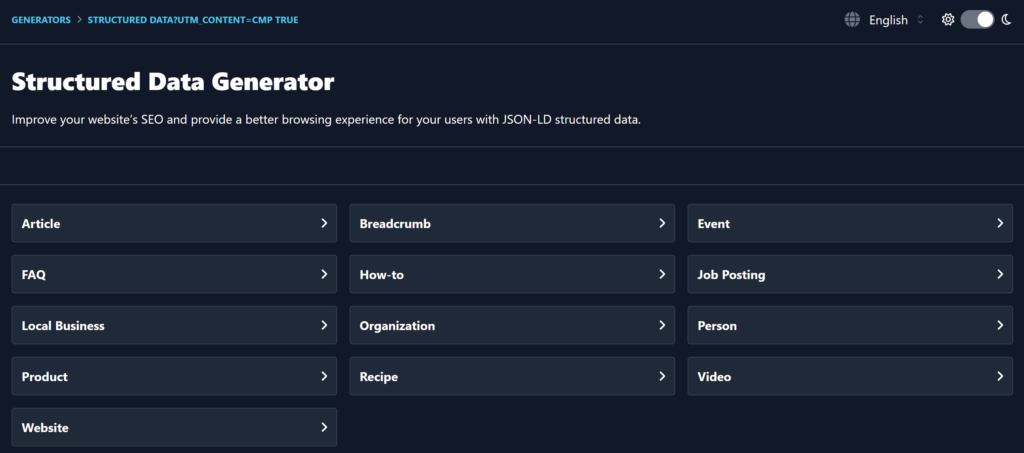Viewport: 1024px width, 453px height.
Task: Select the Recipe structured data card
Action: pyautogui.click(x=512, y=376)
